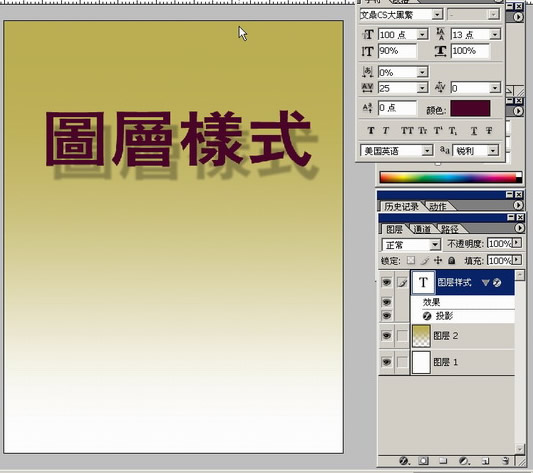
Task: Hide the 图层样式 text layer
Action: [386, 282]
